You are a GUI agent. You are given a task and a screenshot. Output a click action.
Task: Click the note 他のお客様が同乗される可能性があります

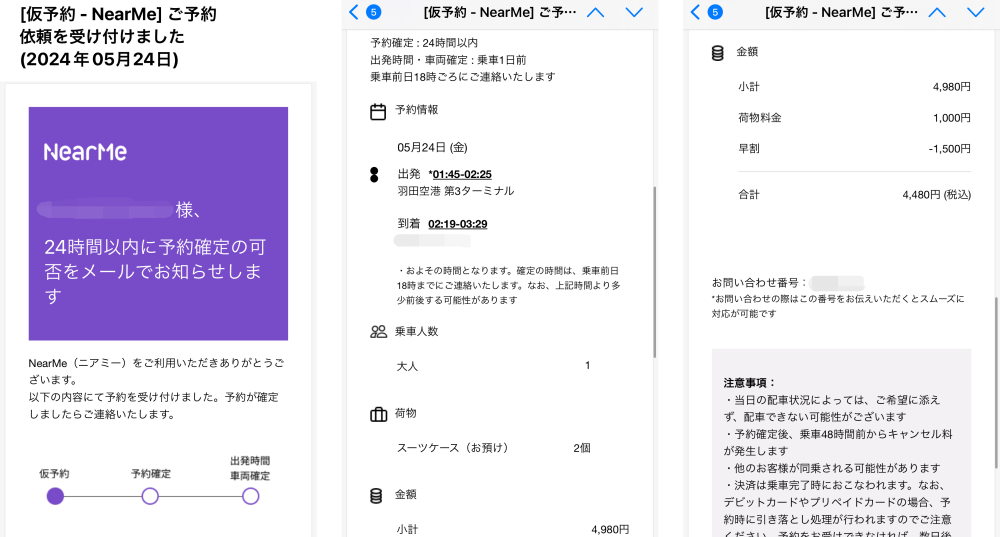(x=832, y=467)
